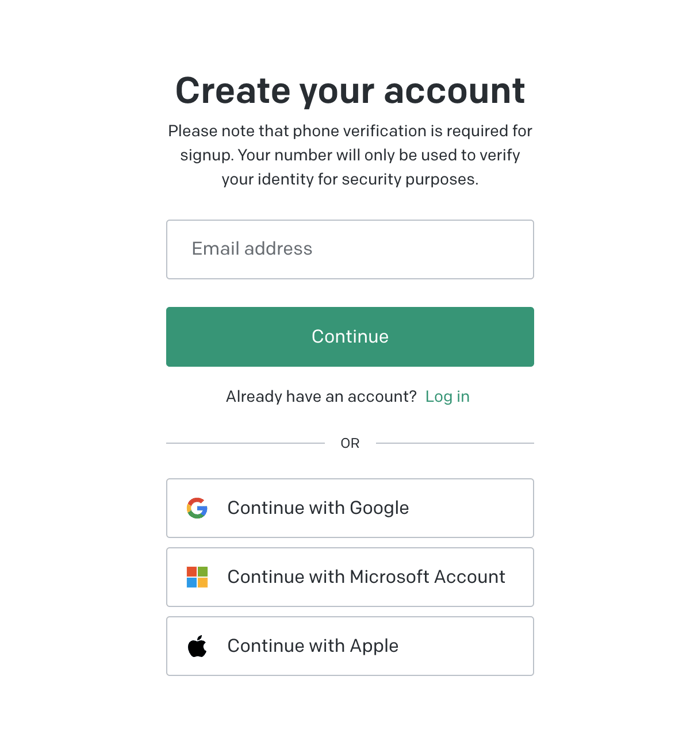This screenshot has height=730, width=698.
Task: Click the "Continue with Google" label text
Action: point(318,508)
